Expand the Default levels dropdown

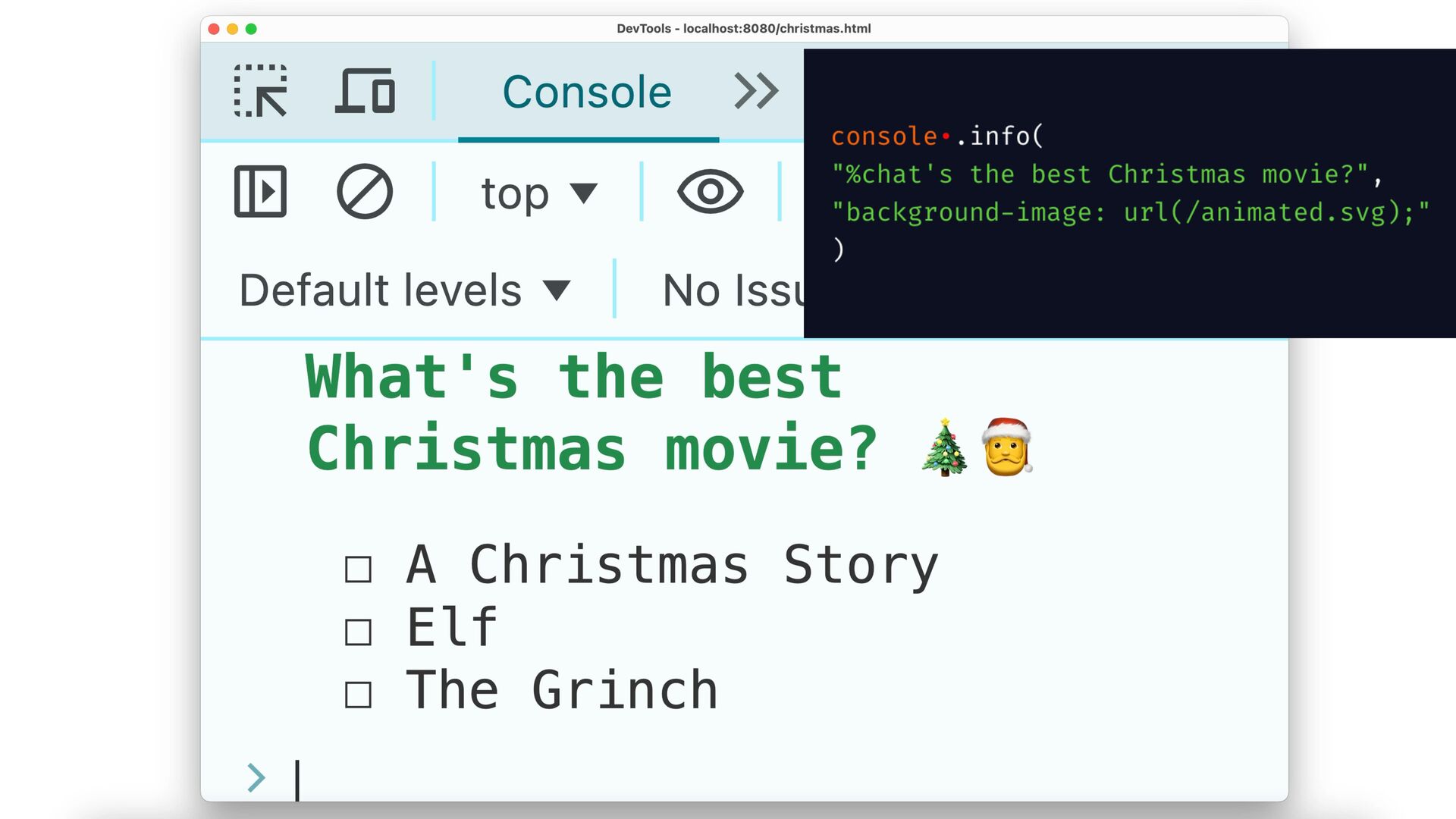pyautogui.click(x=405, y=290)
